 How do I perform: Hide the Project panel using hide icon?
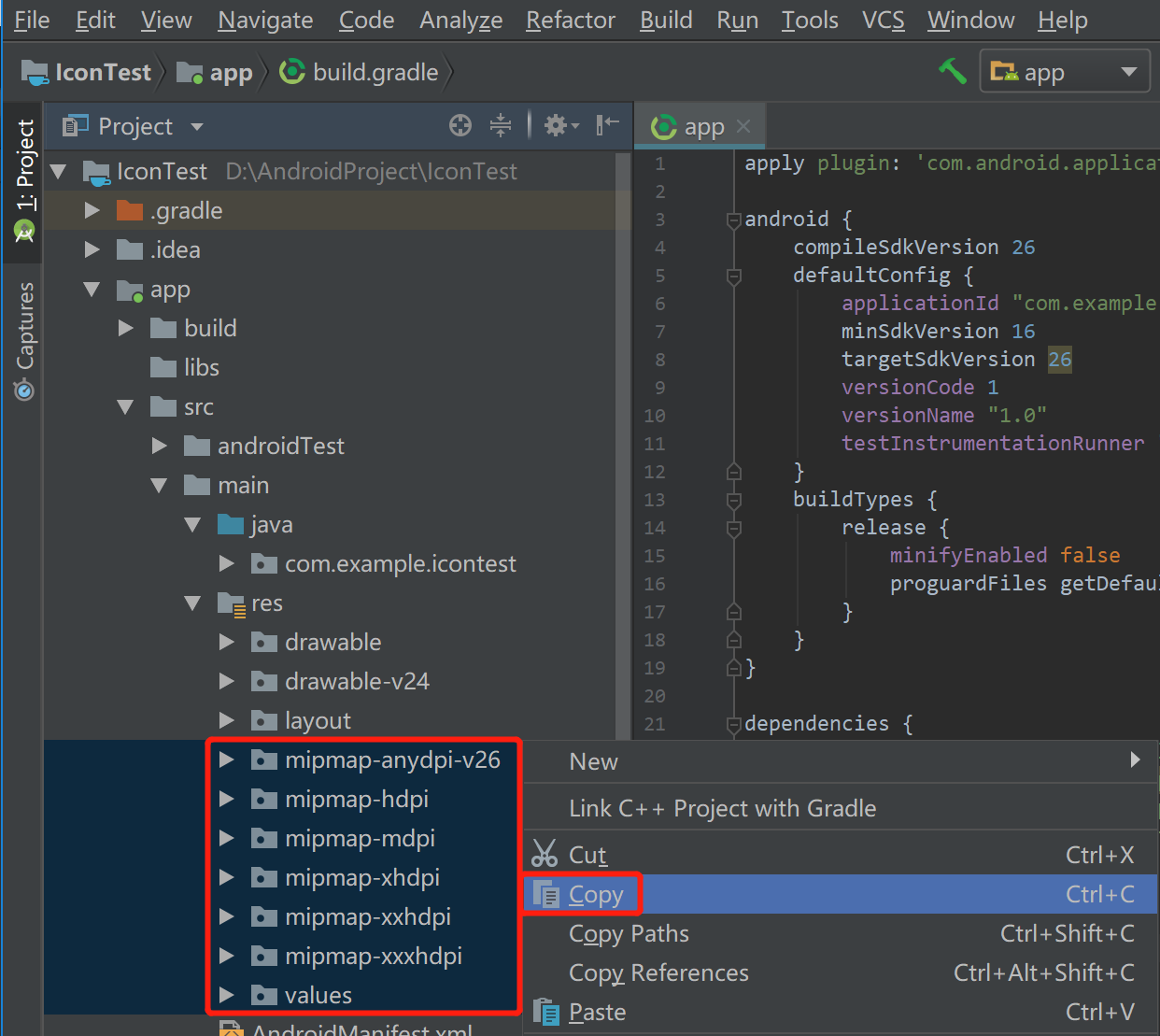pyautogui.click(x=607, y=125)
